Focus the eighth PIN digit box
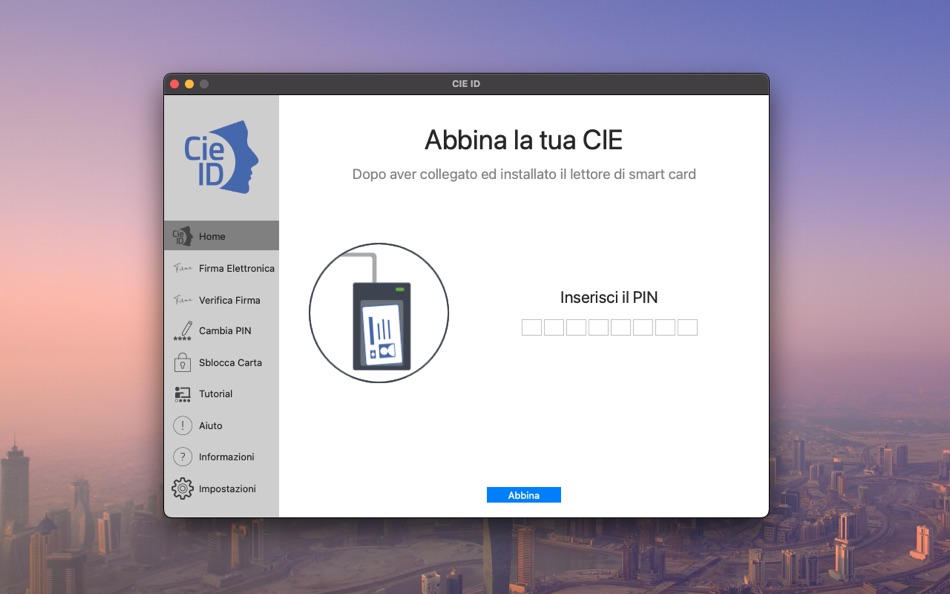This screenshot has height=594, width=950. click(687, 327)
